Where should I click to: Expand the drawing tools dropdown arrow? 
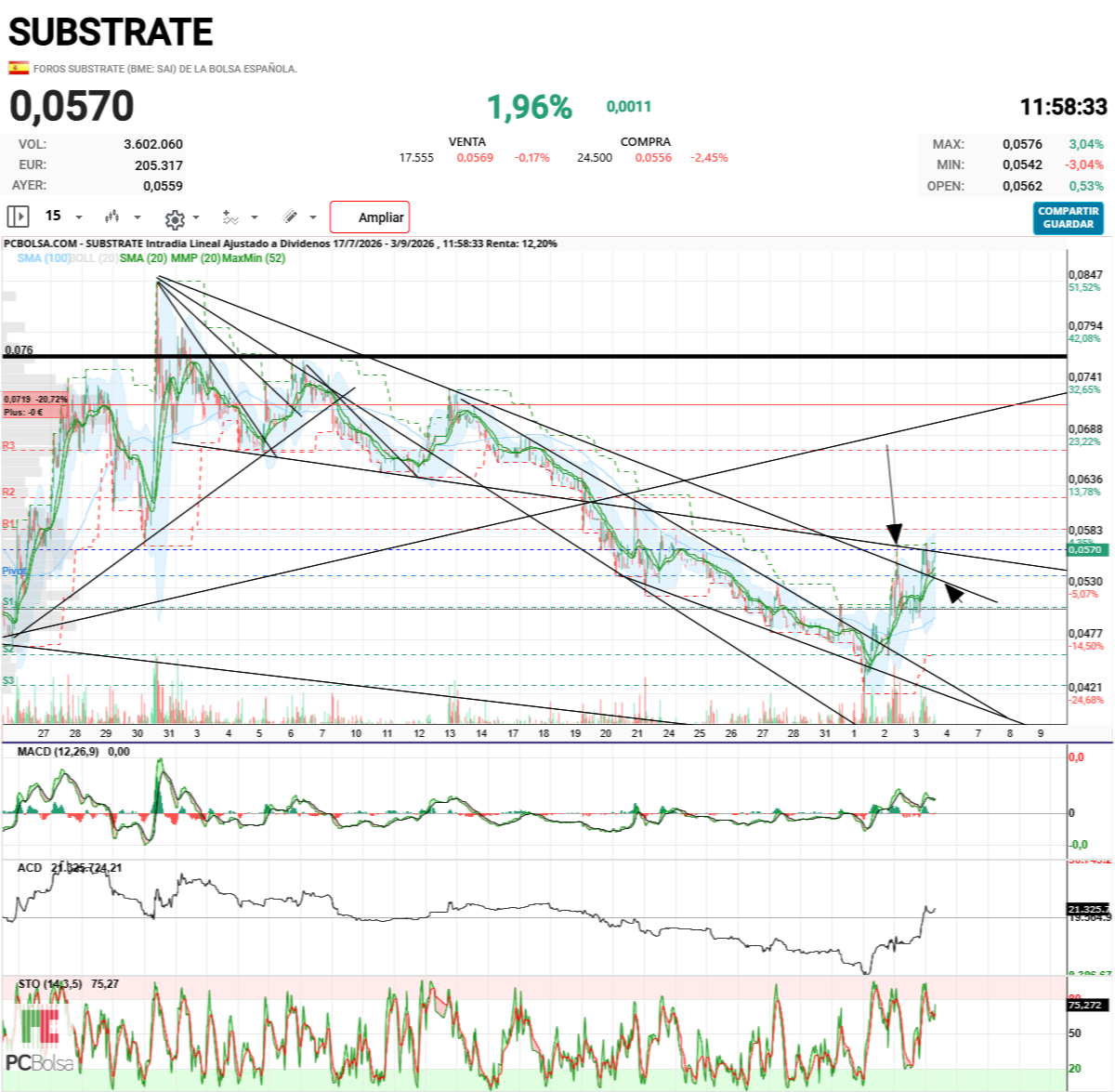tap(313, 217)
